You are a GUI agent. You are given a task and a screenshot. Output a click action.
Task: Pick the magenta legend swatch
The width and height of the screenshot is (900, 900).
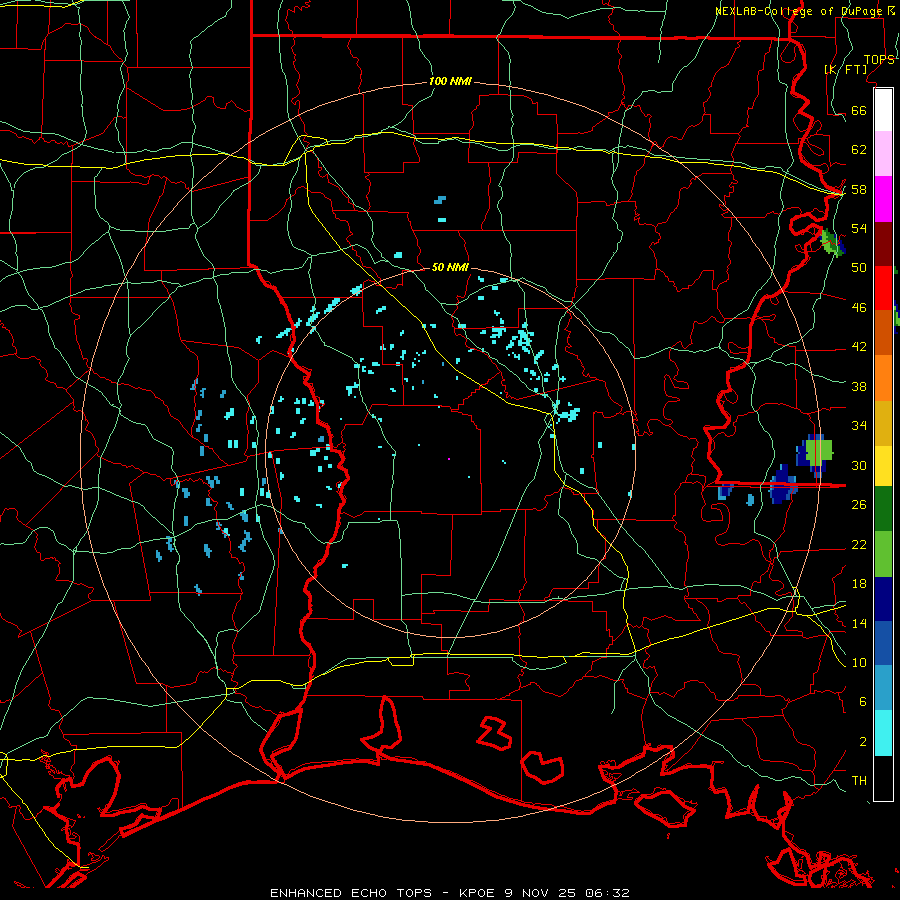(883, 199)
